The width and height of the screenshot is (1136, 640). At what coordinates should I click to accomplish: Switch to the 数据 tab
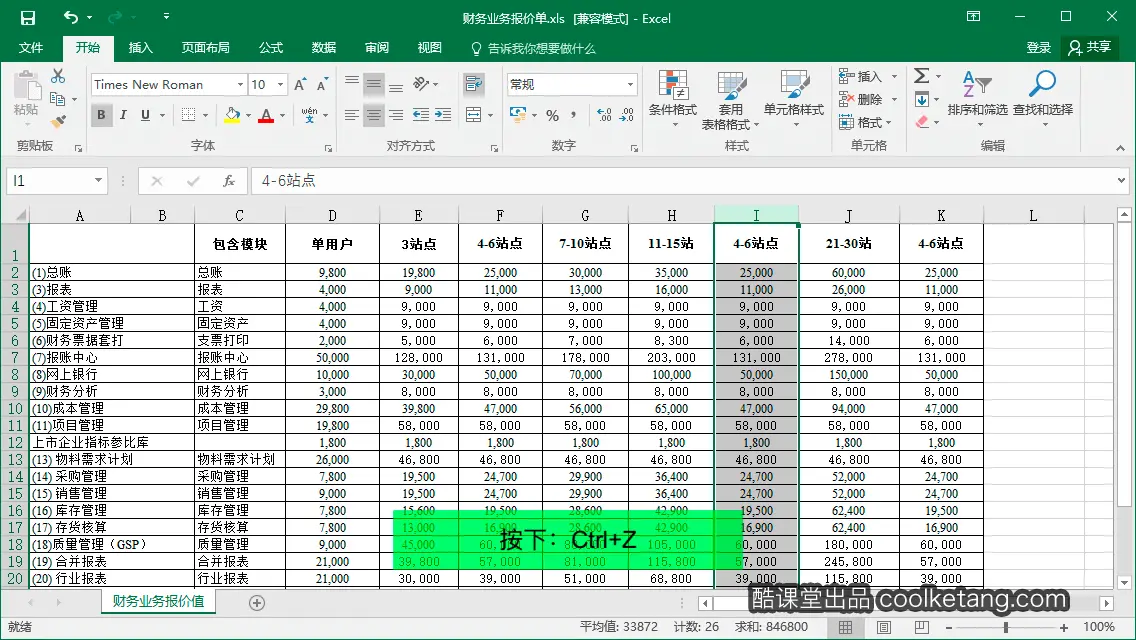324,48
